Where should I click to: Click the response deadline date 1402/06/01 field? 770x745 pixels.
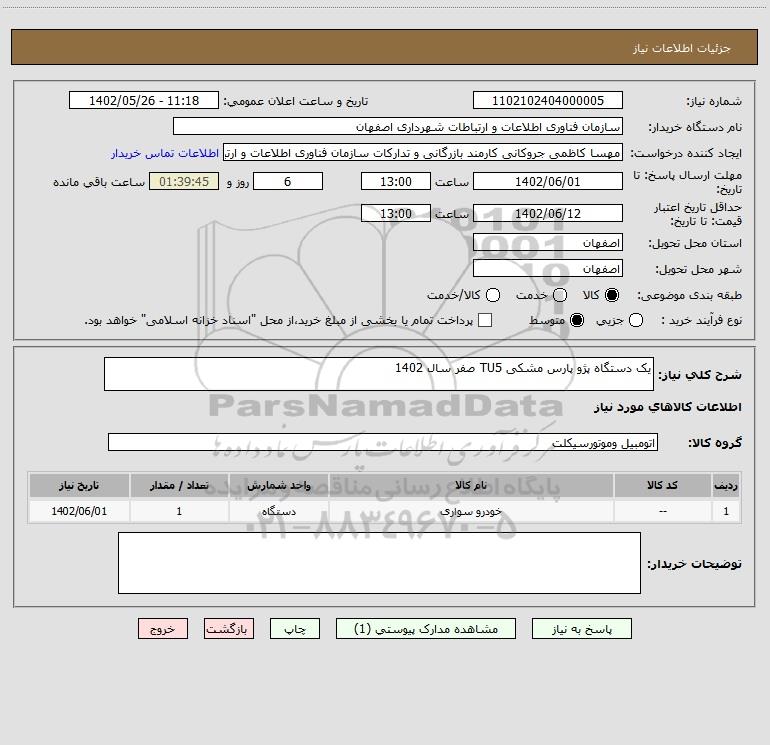pyautogui.click(x=548, y=181)
